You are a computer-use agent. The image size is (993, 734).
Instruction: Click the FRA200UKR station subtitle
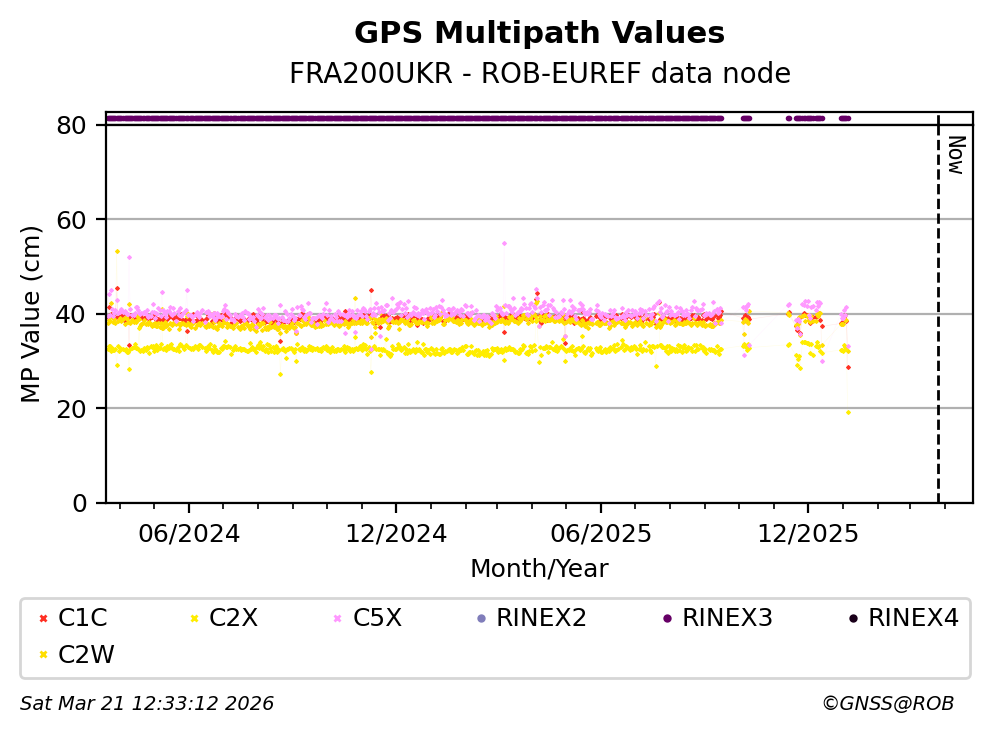coord(539,74)
